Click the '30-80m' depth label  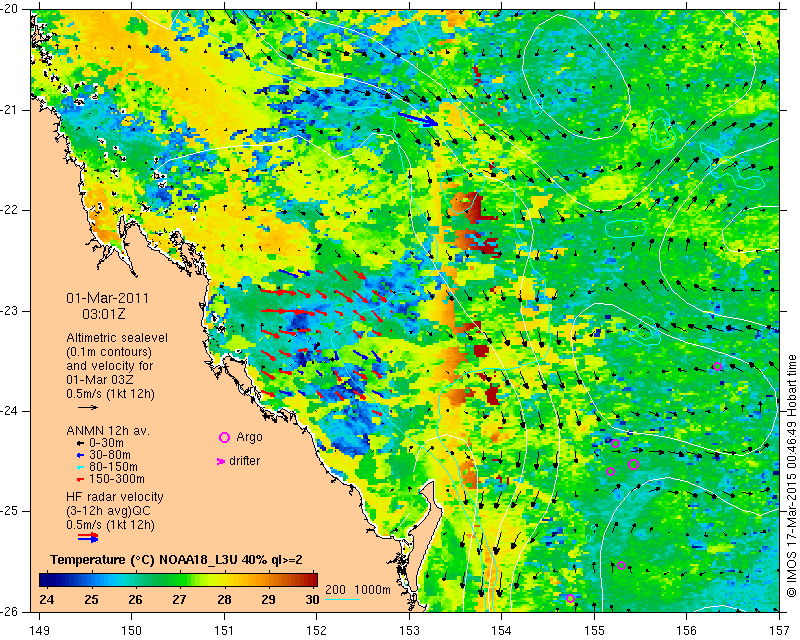pos(110,455)
